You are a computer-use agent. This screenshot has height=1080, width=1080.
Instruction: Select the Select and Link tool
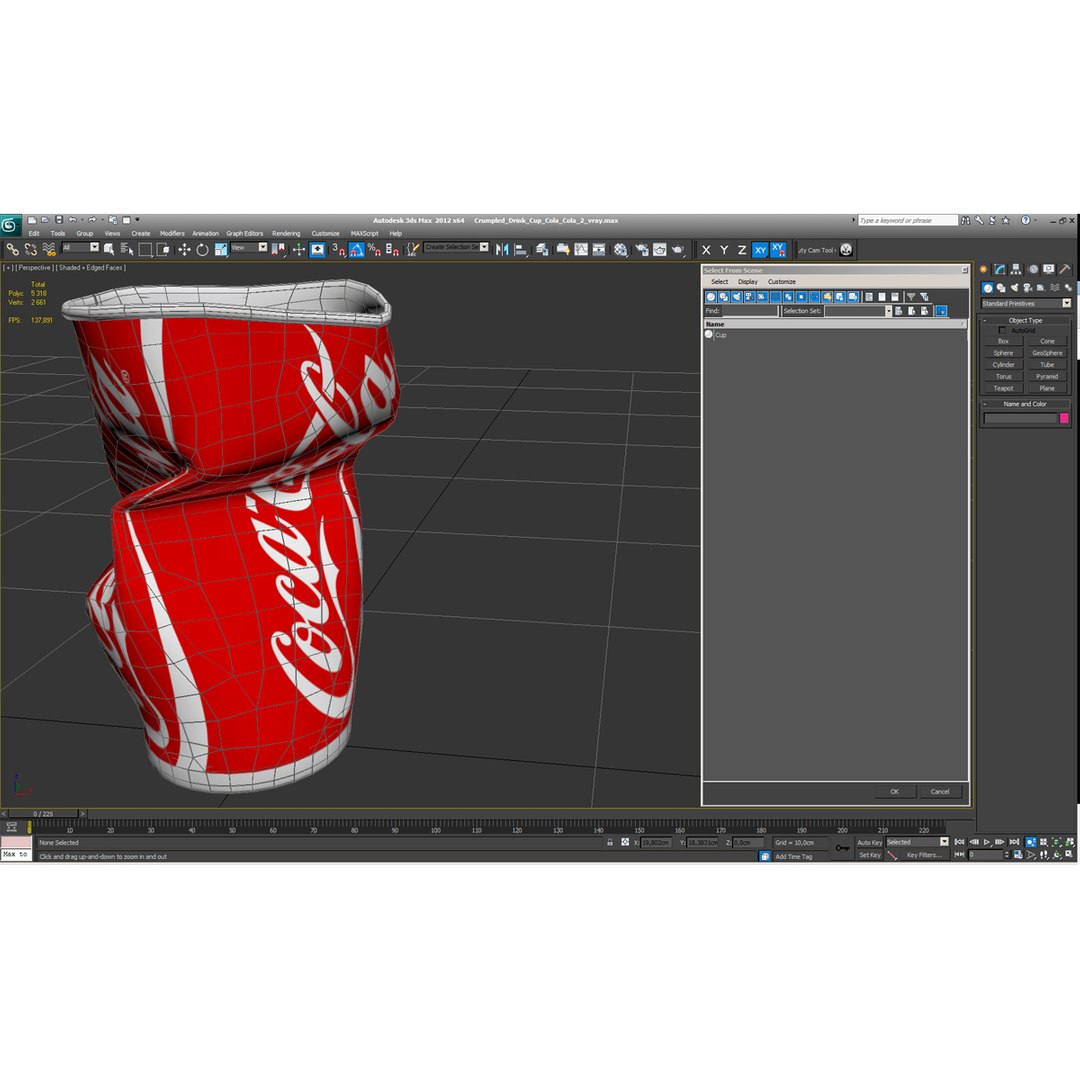click(x=12, y=249)
